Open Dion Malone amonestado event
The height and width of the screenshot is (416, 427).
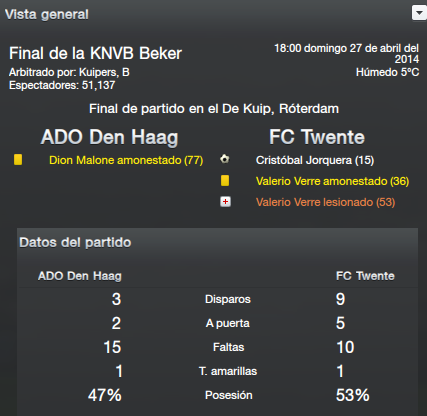pos(126,160)
